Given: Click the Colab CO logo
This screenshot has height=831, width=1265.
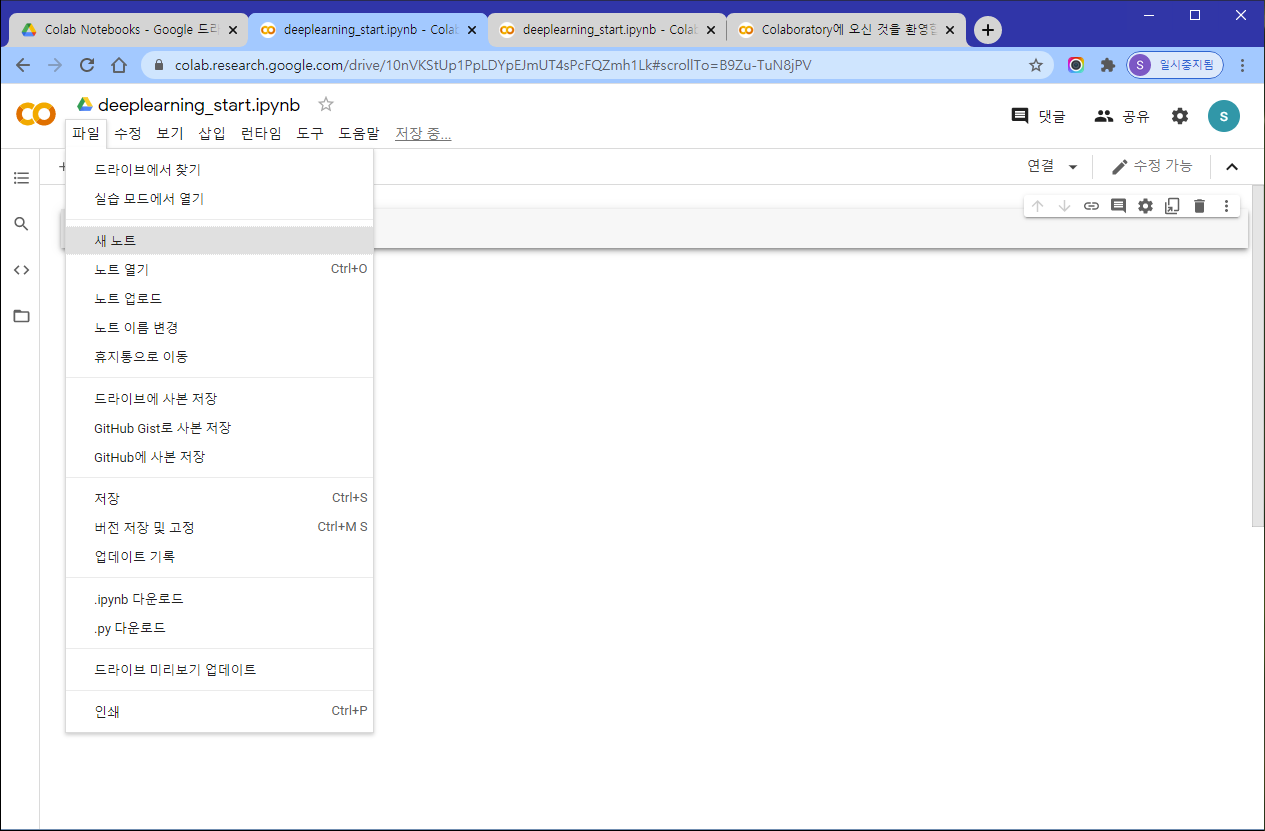Looking at the screenshot, I should pos(36,115).
